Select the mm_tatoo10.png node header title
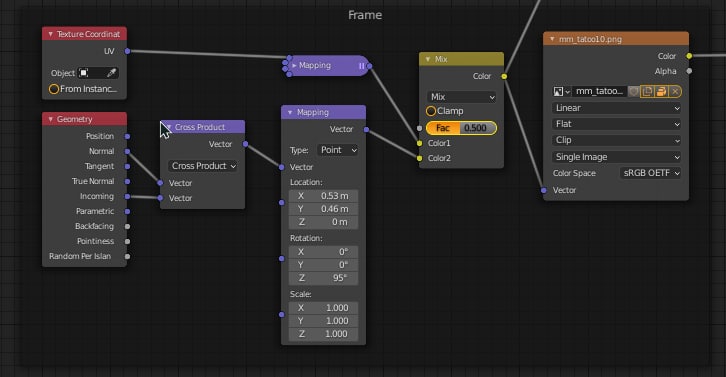 590,39
